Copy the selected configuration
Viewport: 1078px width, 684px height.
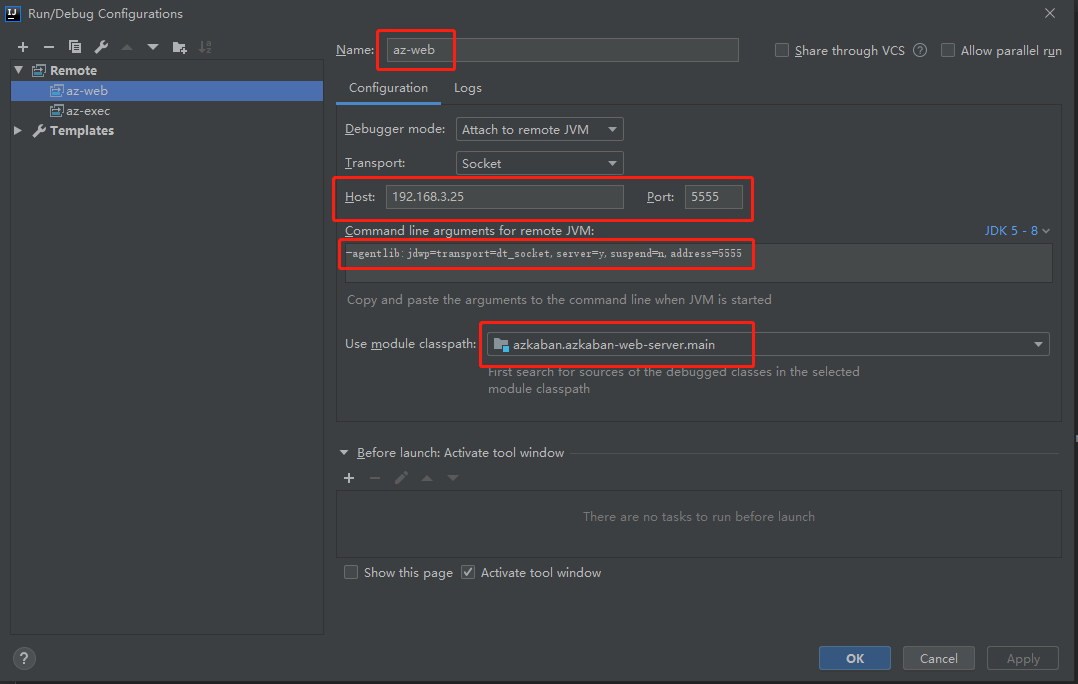click(x=75, y=47)
